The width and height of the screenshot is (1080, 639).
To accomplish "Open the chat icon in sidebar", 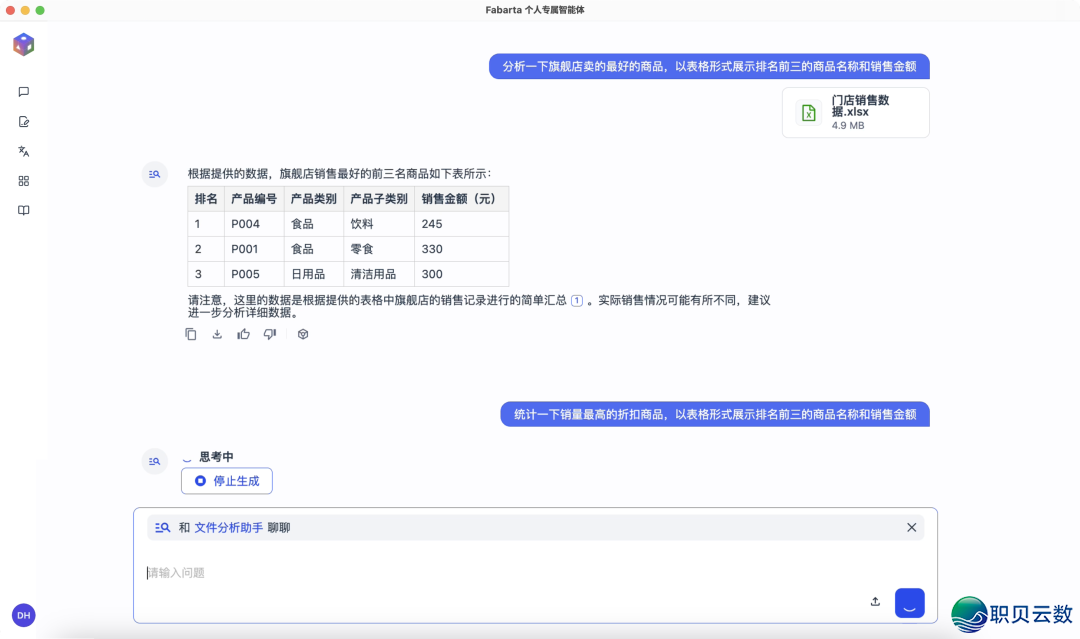I will [24, 92].
